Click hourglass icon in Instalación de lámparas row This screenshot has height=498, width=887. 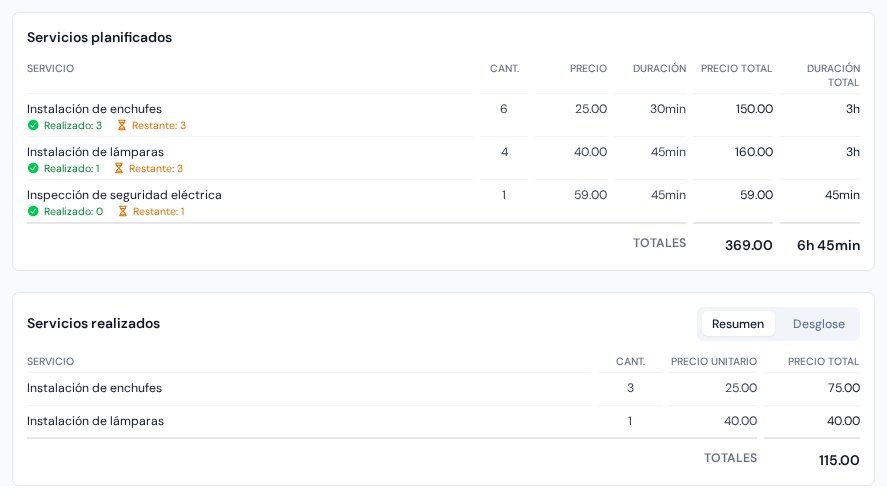pyautogui.click(x=118, y=168)
